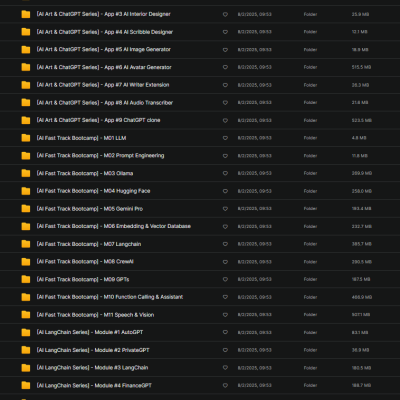Click folder icon beside M11 Speech & Vision
This screenshot has width=400, height=400.
(26, 314)
